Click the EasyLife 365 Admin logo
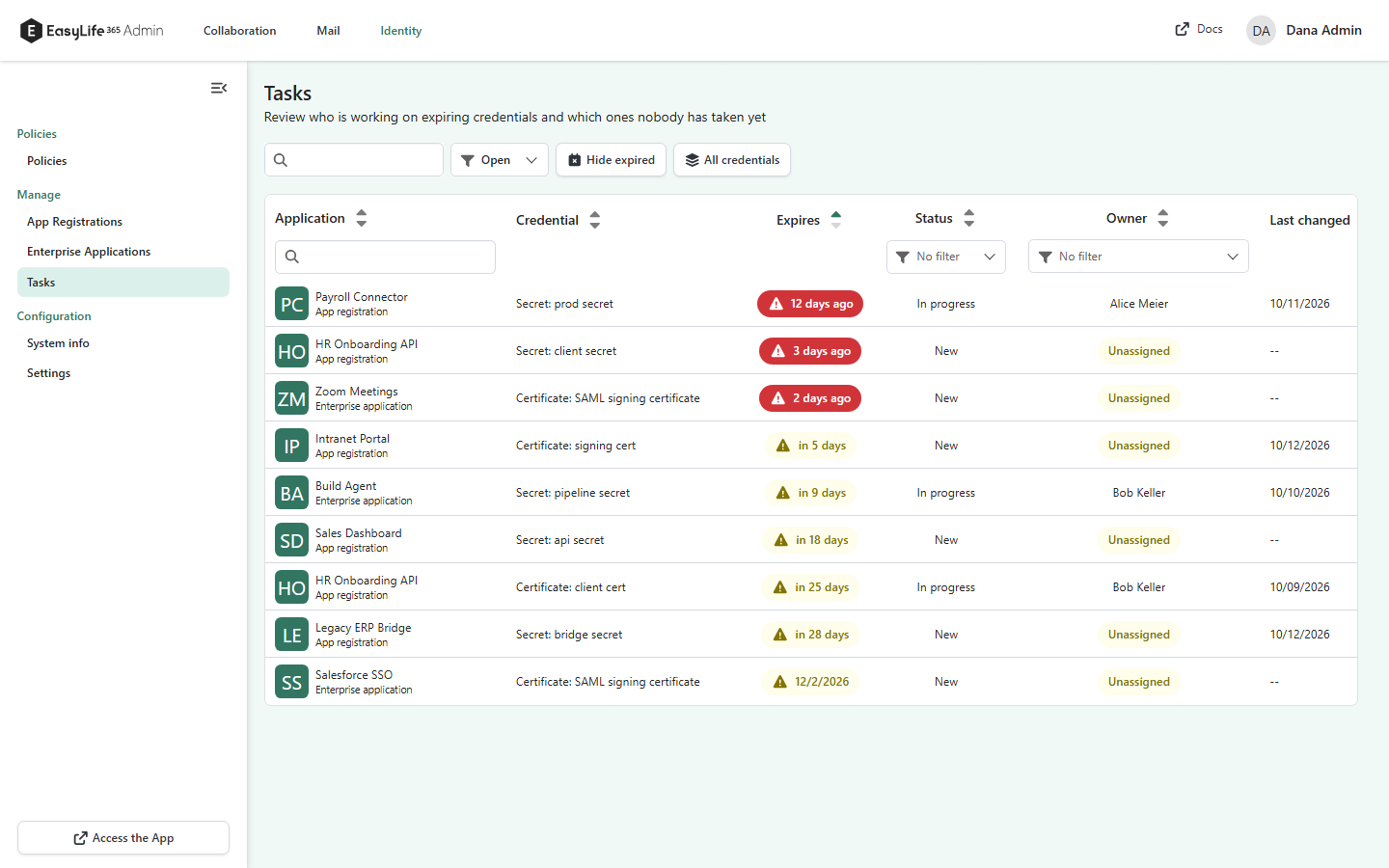The width and height of the screenshot is (1389, 868). (92, 31)
